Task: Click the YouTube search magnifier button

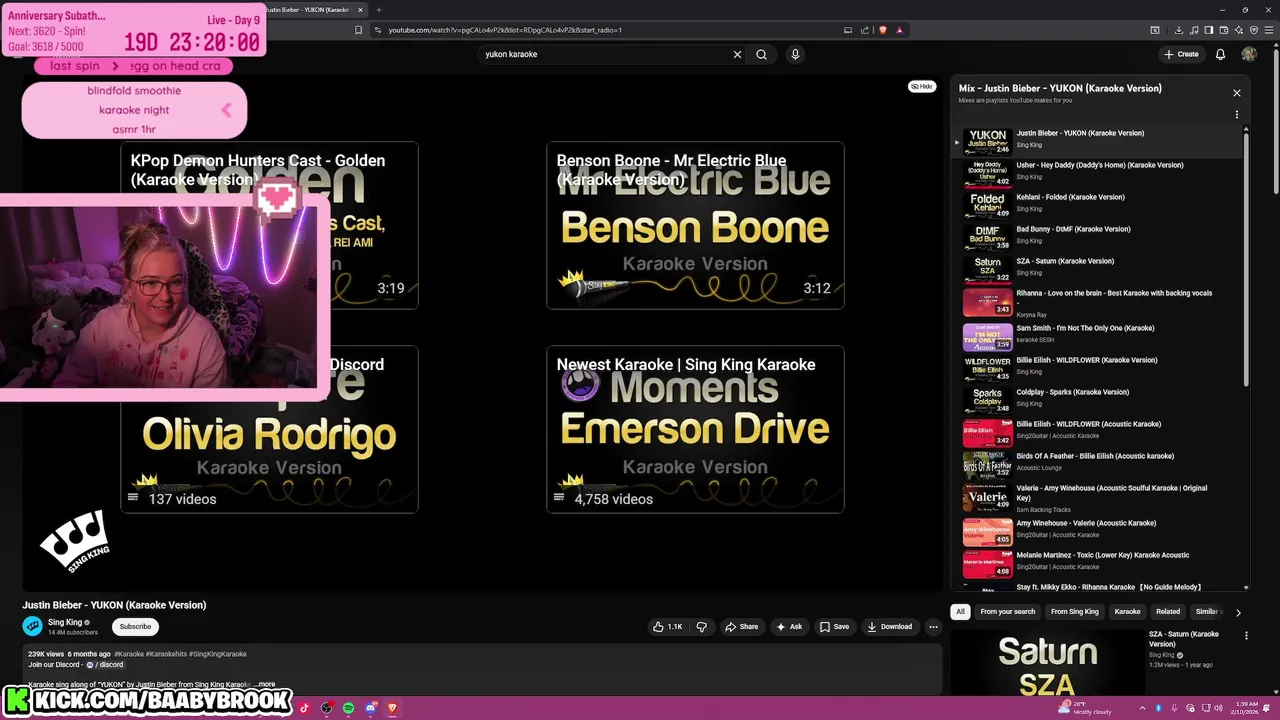Action: pos(762,54)
